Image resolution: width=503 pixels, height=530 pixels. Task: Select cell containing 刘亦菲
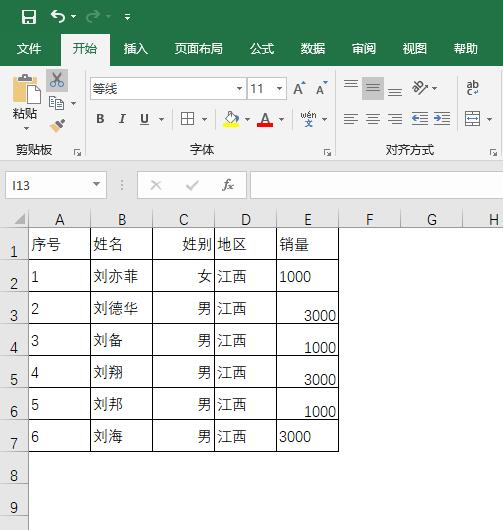pos(121,276)
